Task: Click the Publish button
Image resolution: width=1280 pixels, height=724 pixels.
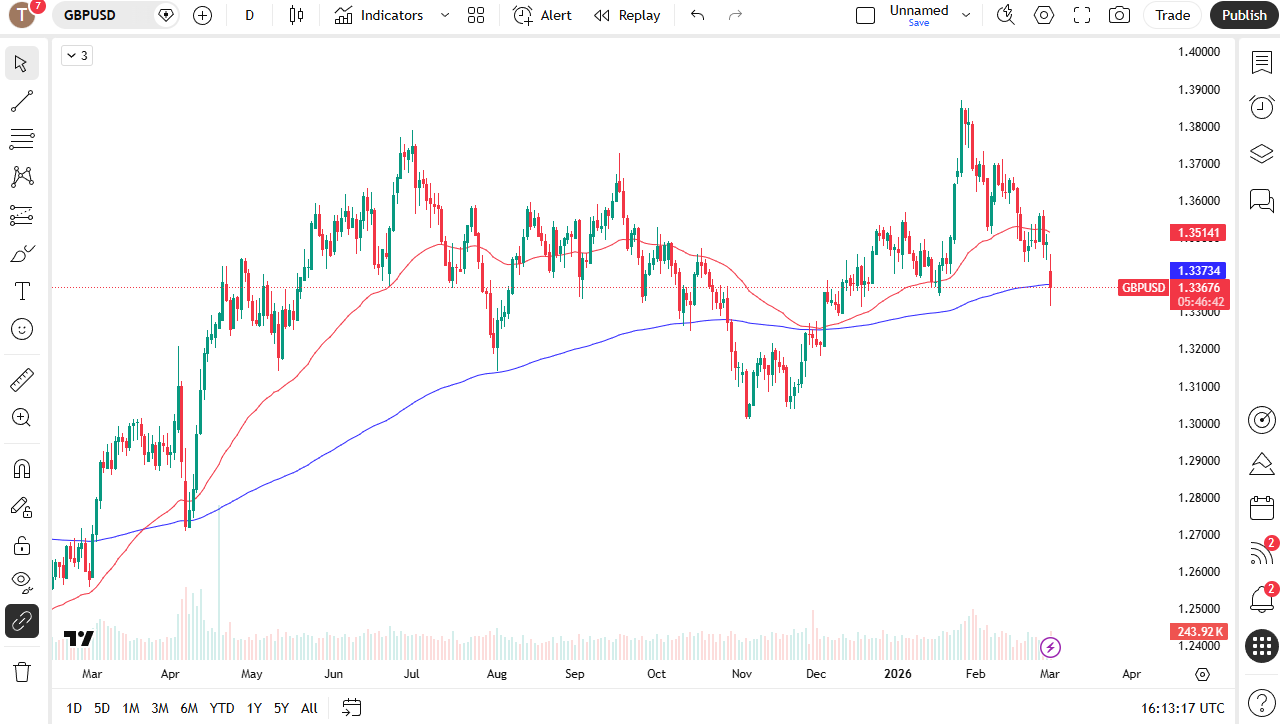Action: point(1244,15)
